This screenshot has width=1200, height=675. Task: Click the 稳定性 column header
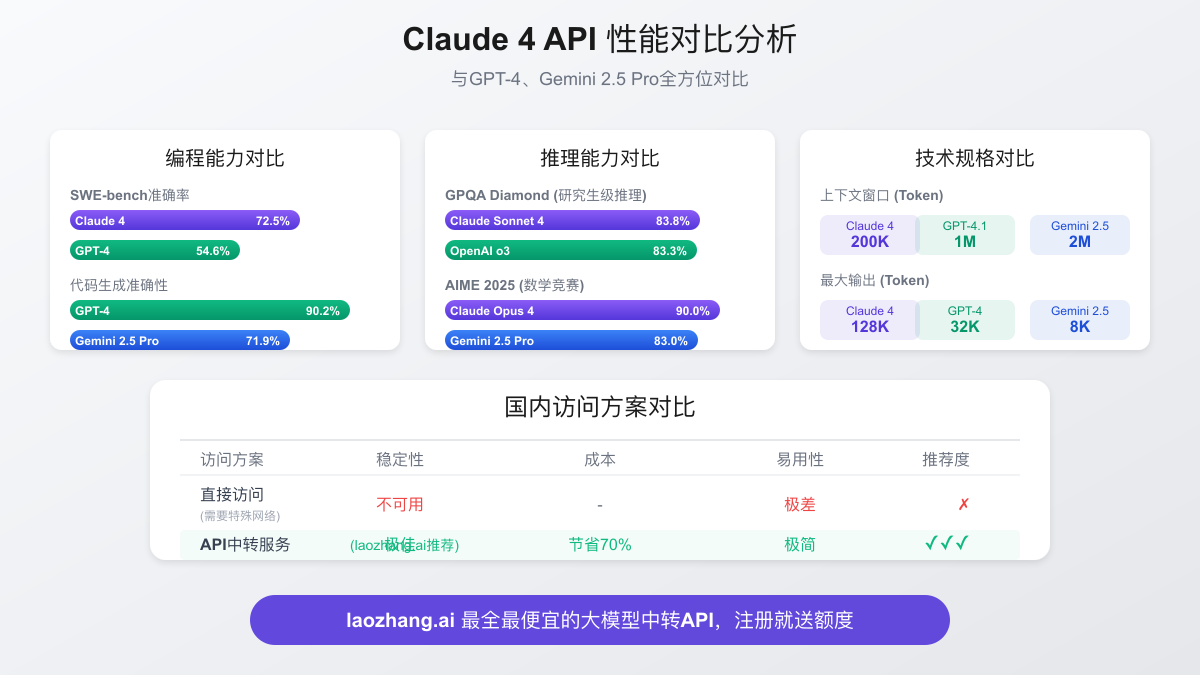(x=400, y=460)
